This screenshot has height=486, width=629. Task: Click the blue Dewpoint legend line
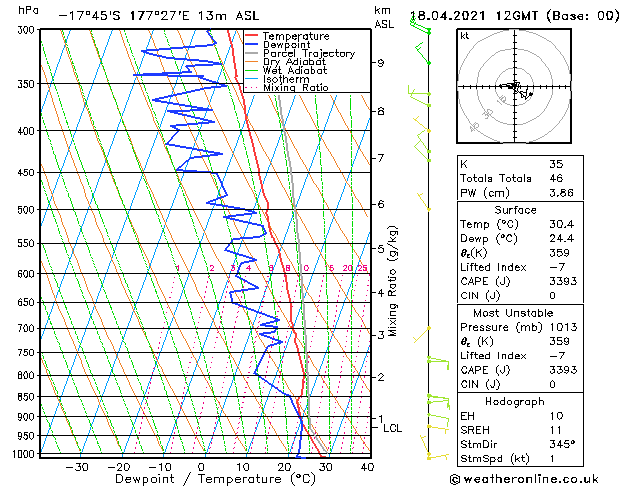pos(252,45)
